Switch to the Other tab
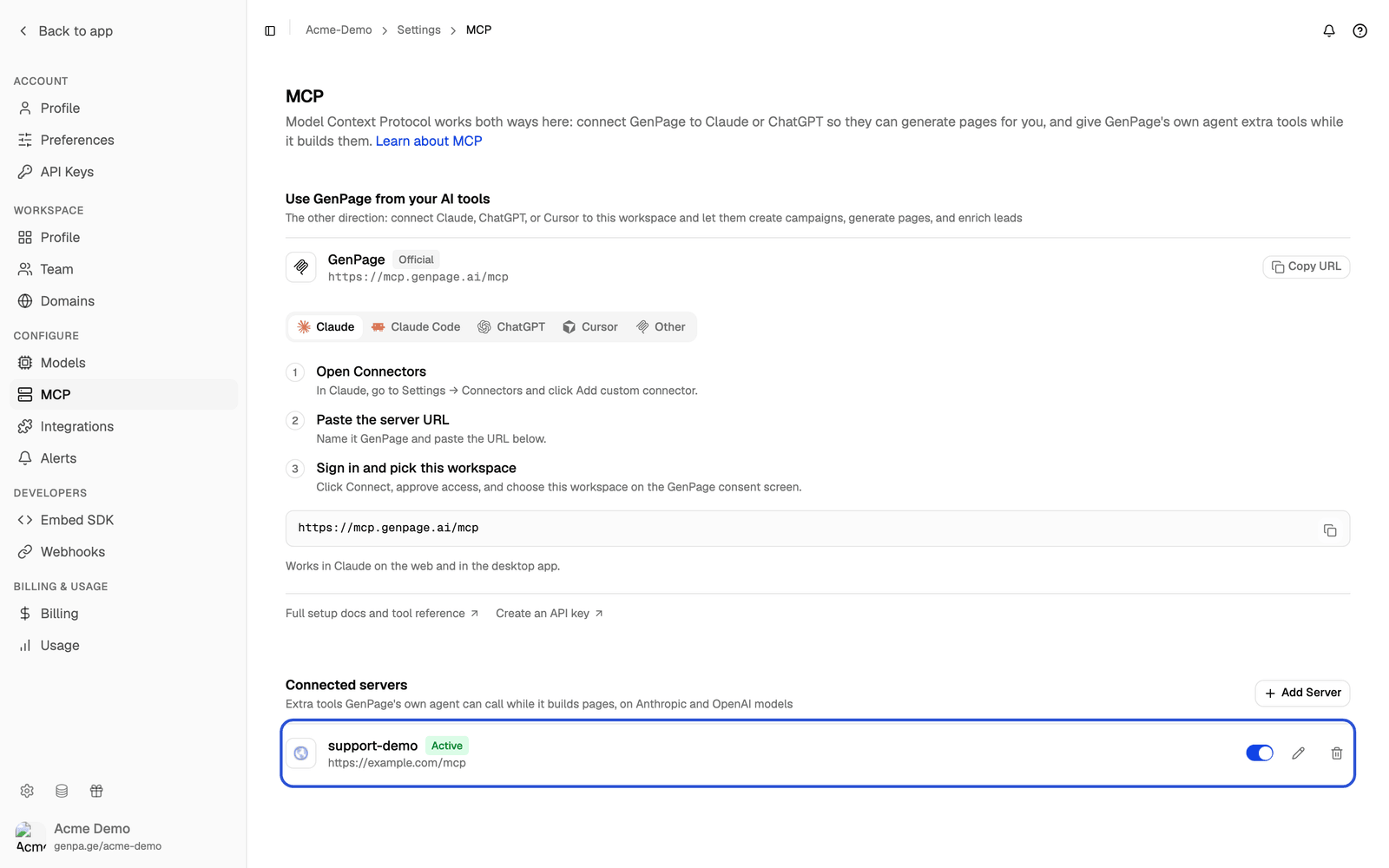 click(661, 327)
